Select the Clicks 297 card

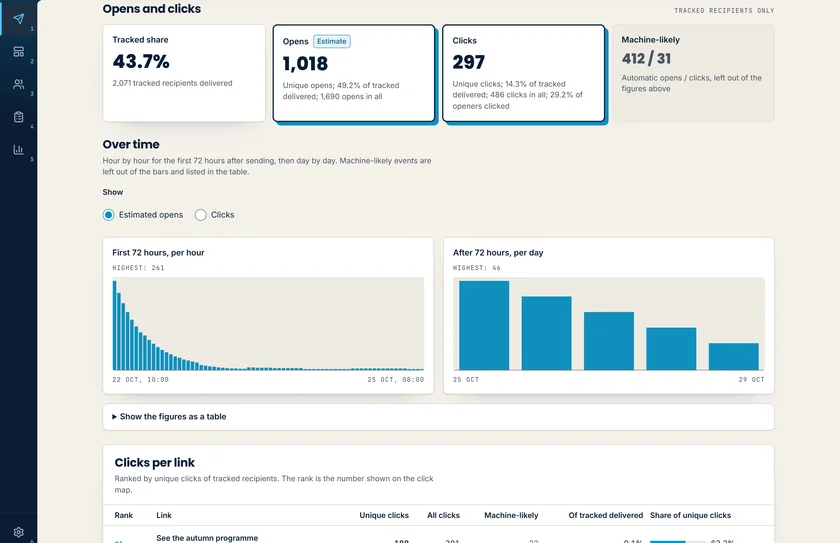click(523, 73)
